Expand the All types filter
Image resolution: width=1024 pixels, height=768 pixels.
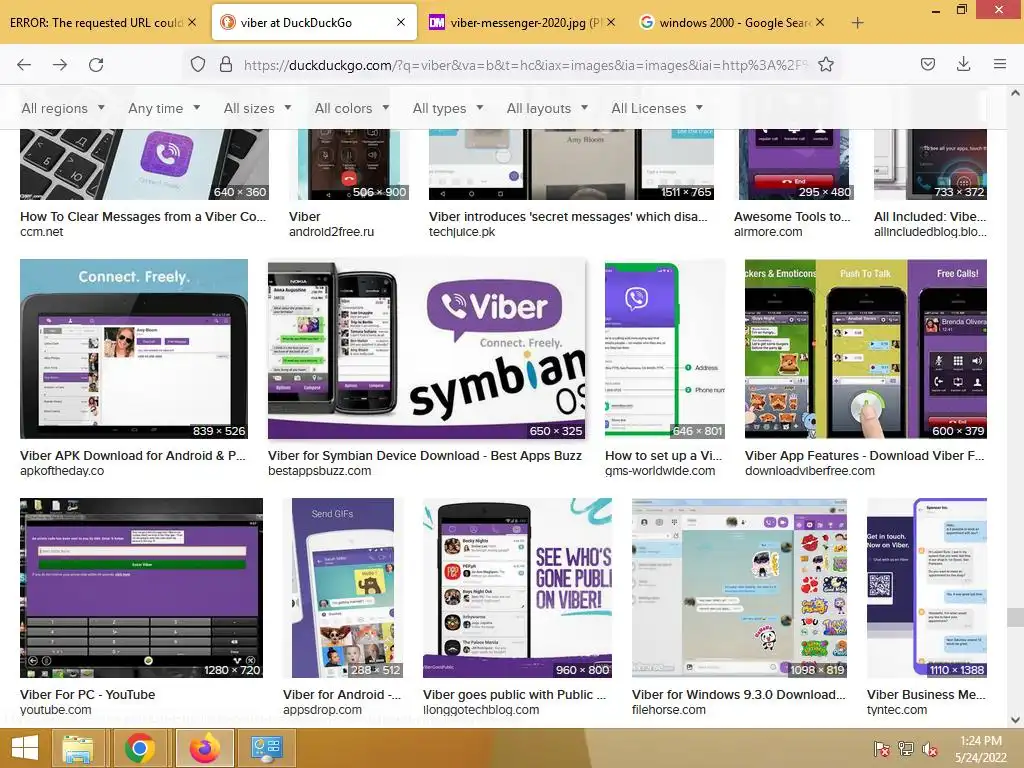coord(448,108)
